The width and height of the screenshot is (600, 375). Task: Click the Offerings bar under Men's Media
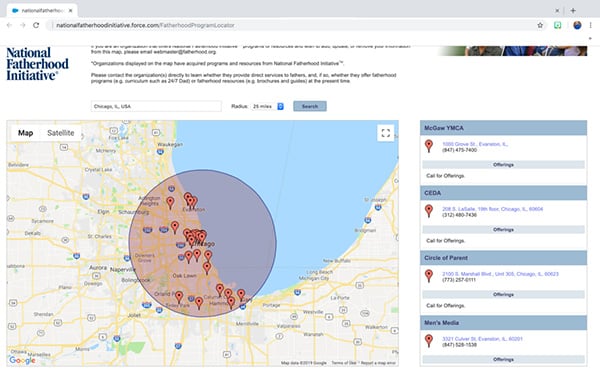tap(504, 359)
